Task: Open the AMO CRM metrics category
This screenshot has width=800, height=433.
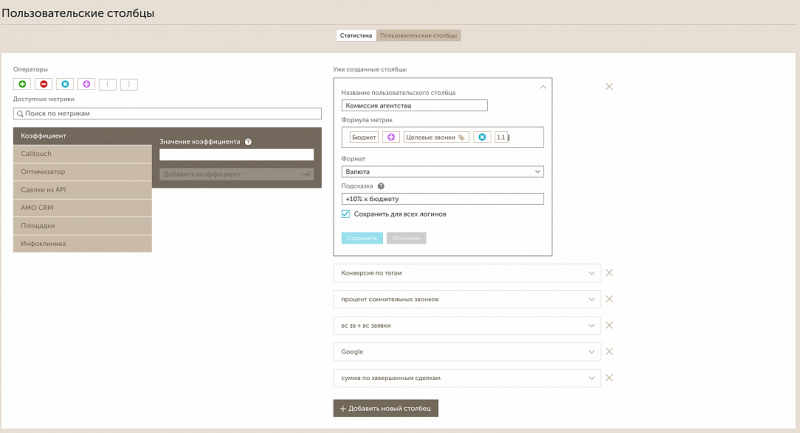Action: (82, 207)
